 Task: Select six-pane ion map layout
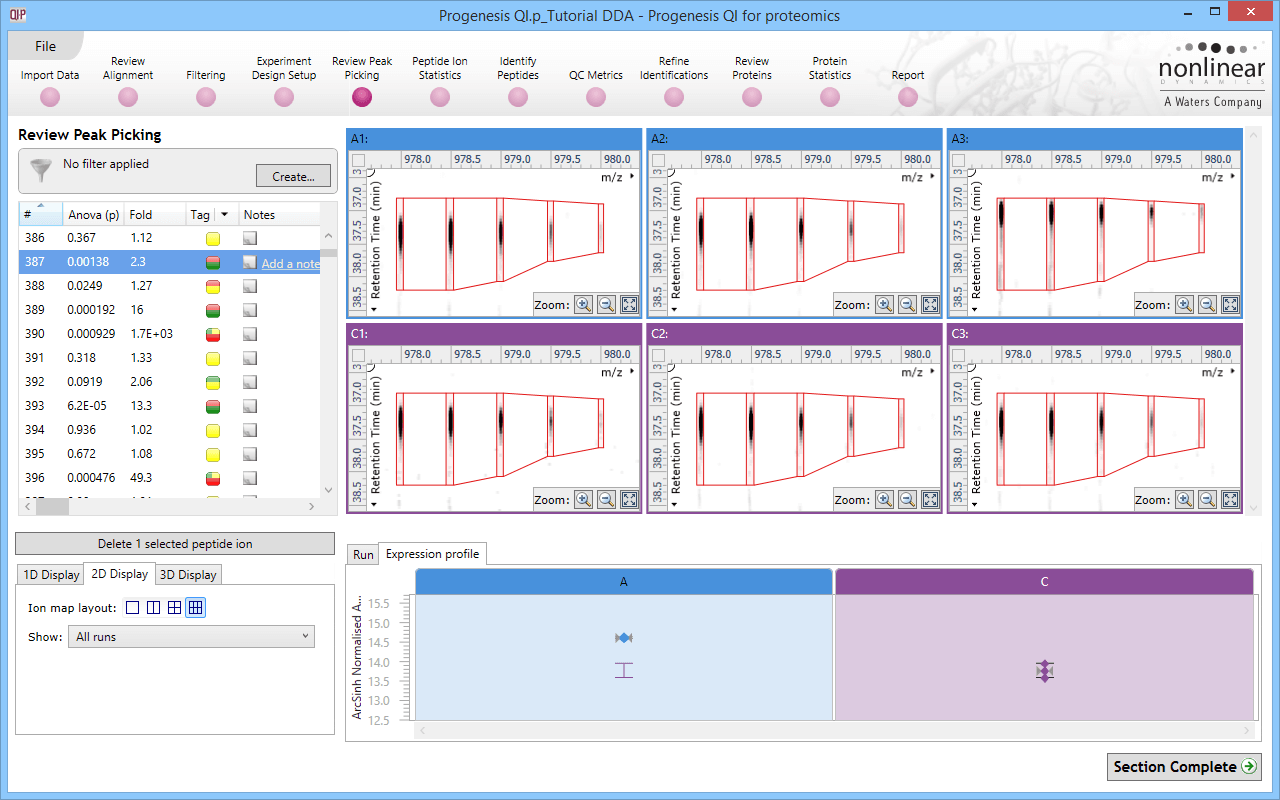196,607
